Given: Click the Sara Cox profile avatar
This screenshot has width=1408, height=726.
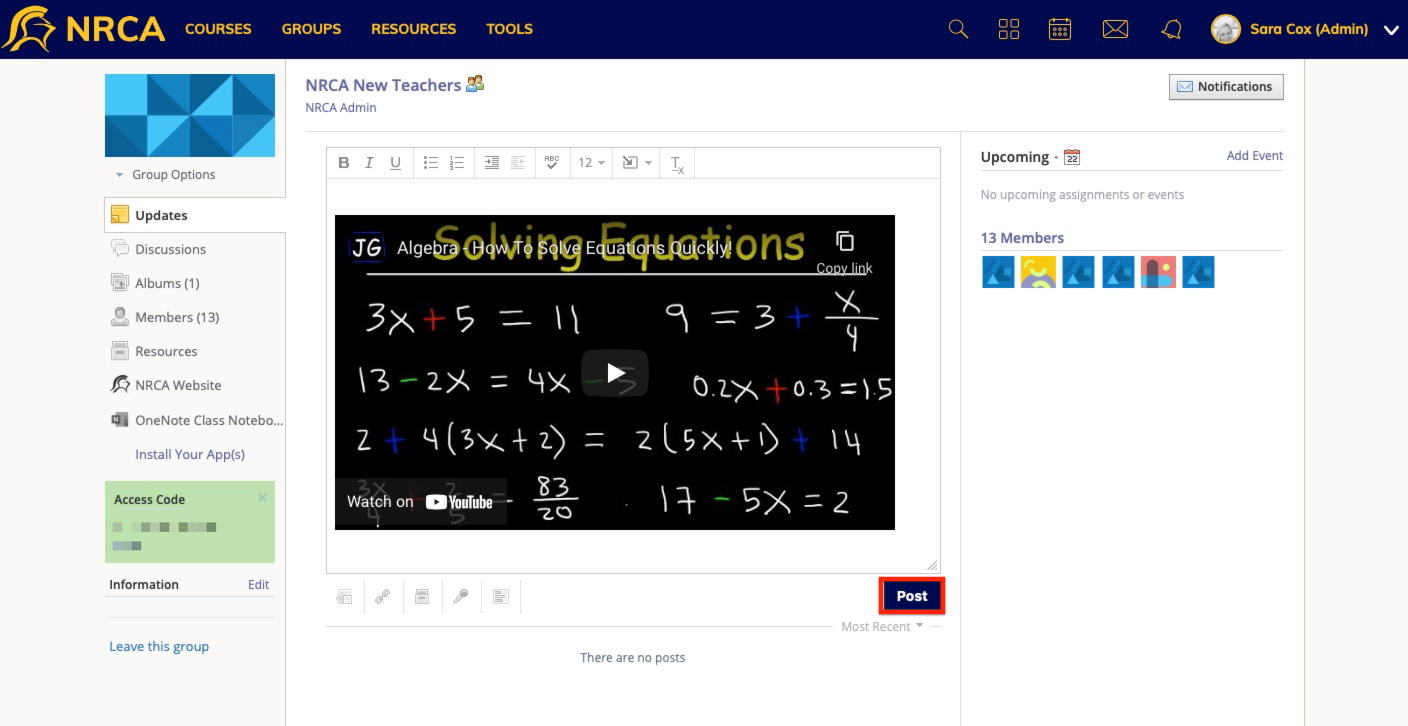Looking at the screenshot, I should tap(1226, 29).
